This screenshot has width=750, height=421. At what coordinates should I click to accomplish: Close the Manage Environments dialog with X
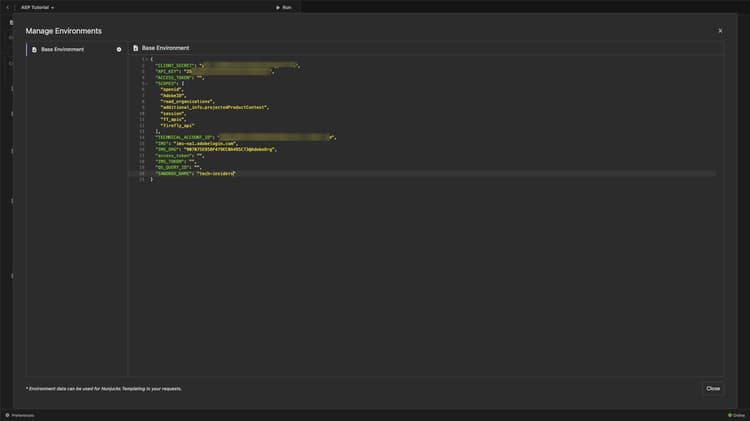(x=720, y=31)
